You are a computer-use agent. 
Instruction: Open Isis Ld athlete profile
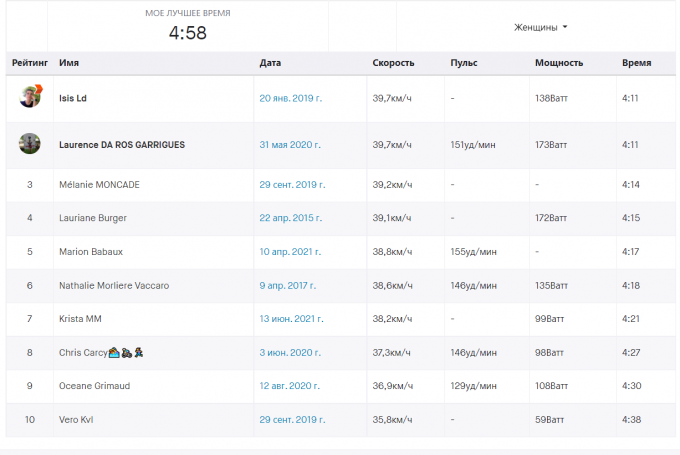coord(73,98)
